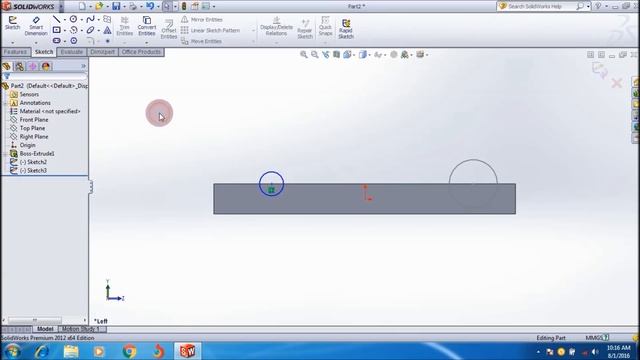Open the Display Style icon
This screenshot has width=640, height=360.
(362, 54)
